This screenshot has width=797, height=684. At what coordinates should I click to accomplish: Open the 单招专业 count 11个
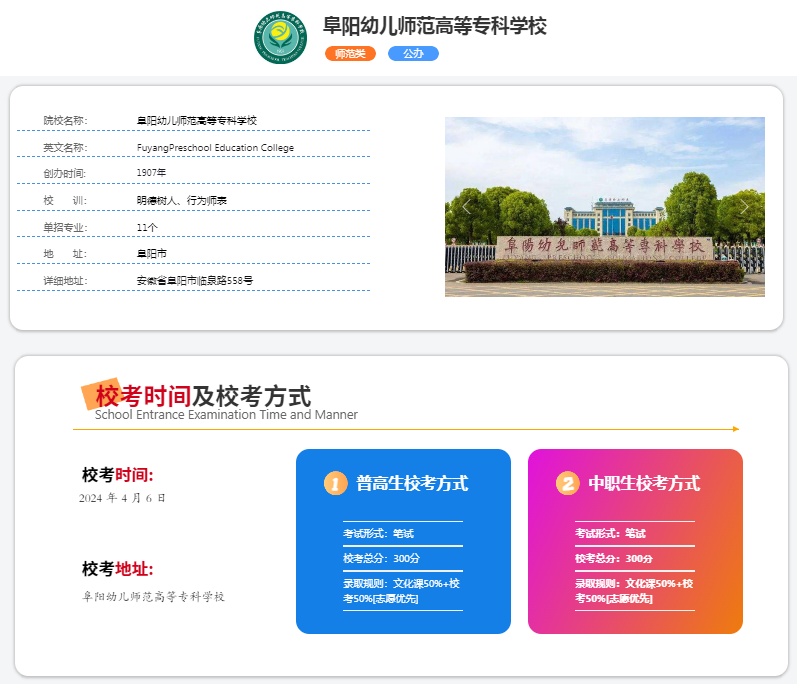tap(147, 227)
